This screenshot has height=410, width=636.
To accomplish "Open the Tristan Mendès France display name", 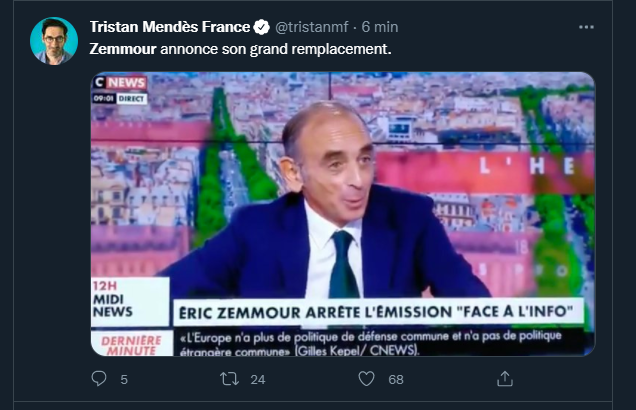I will tap(169, 26).
